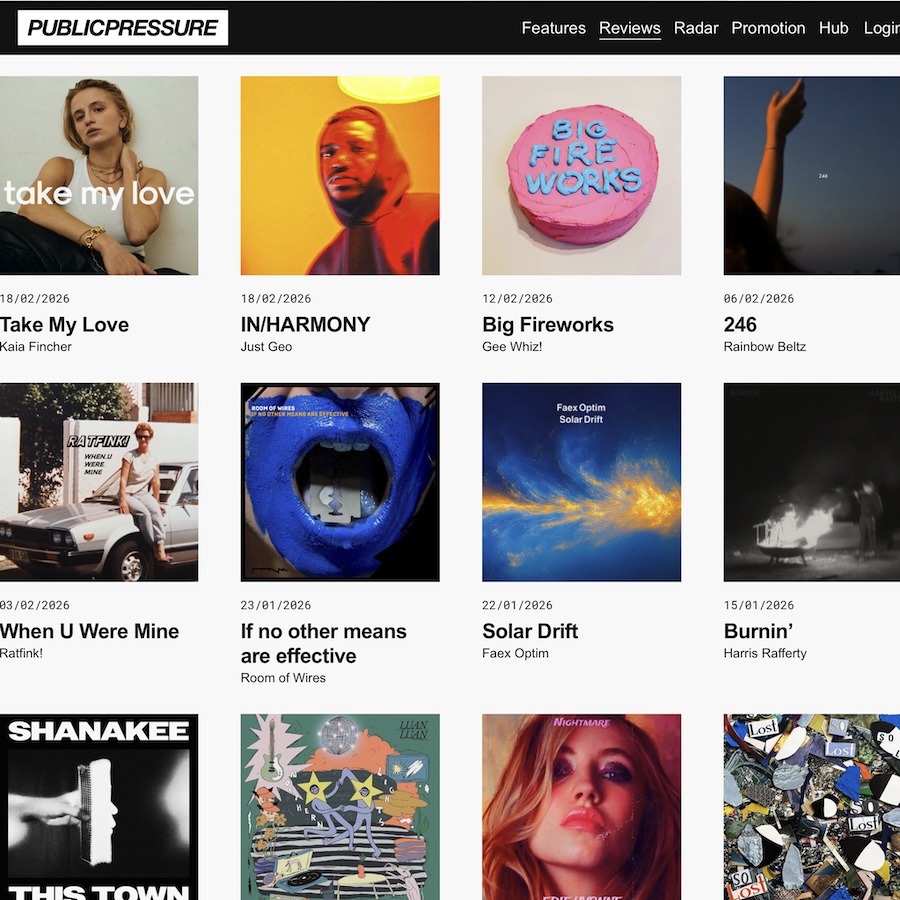Open the Solar Drift nebula cover
The image size is (900, 900).
[x=581, y=482]
